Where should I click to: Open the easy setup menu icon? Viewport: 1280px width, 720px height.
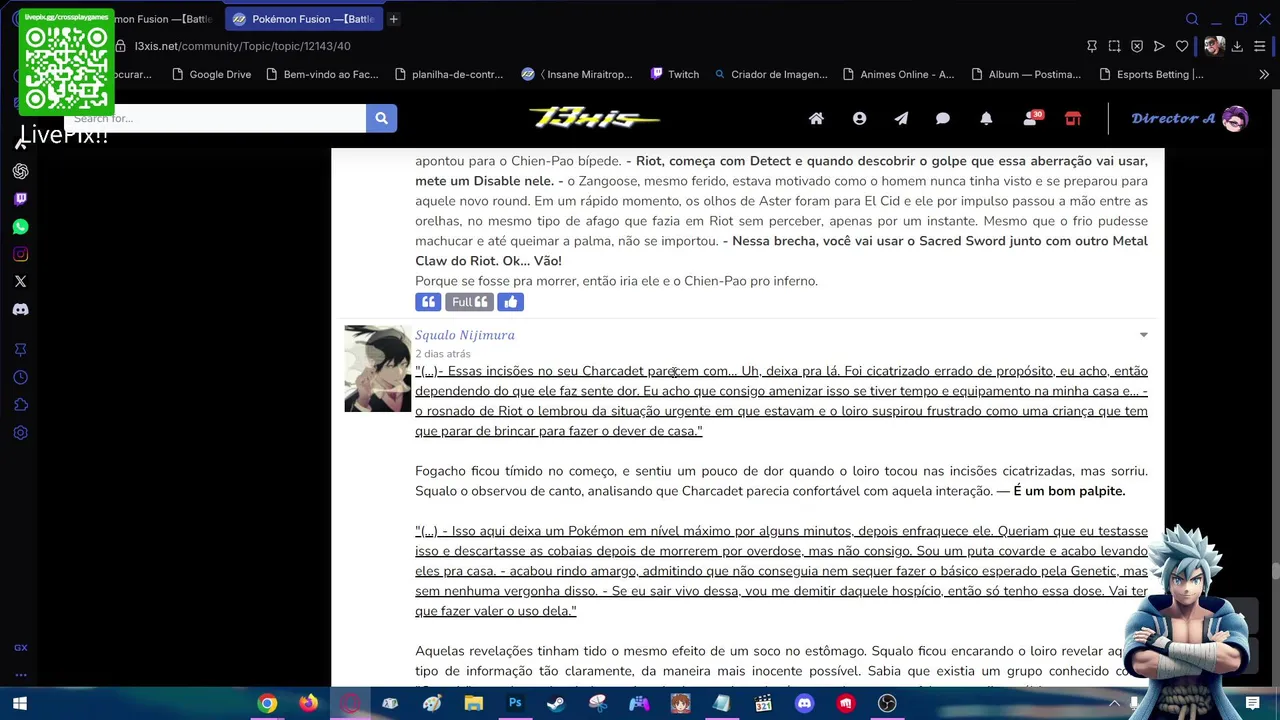point(1260,46)
